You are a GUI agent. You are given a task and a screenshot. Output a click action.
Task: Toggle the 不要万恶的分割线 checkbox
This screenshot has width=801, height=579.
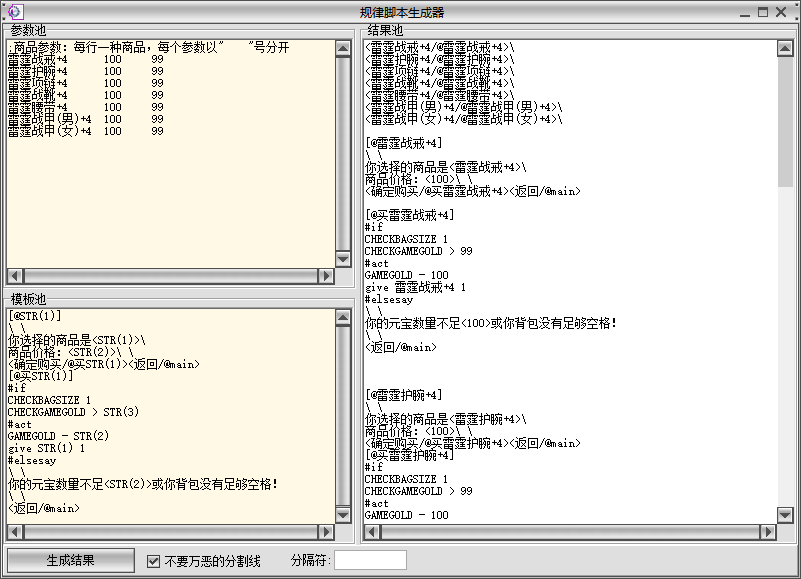153,561
